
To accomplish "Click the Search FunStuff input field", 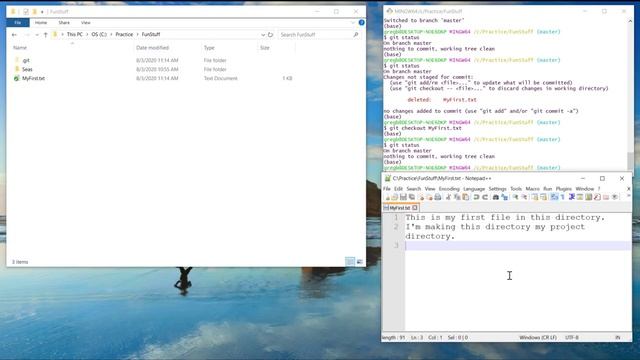I will pos(320,35).
